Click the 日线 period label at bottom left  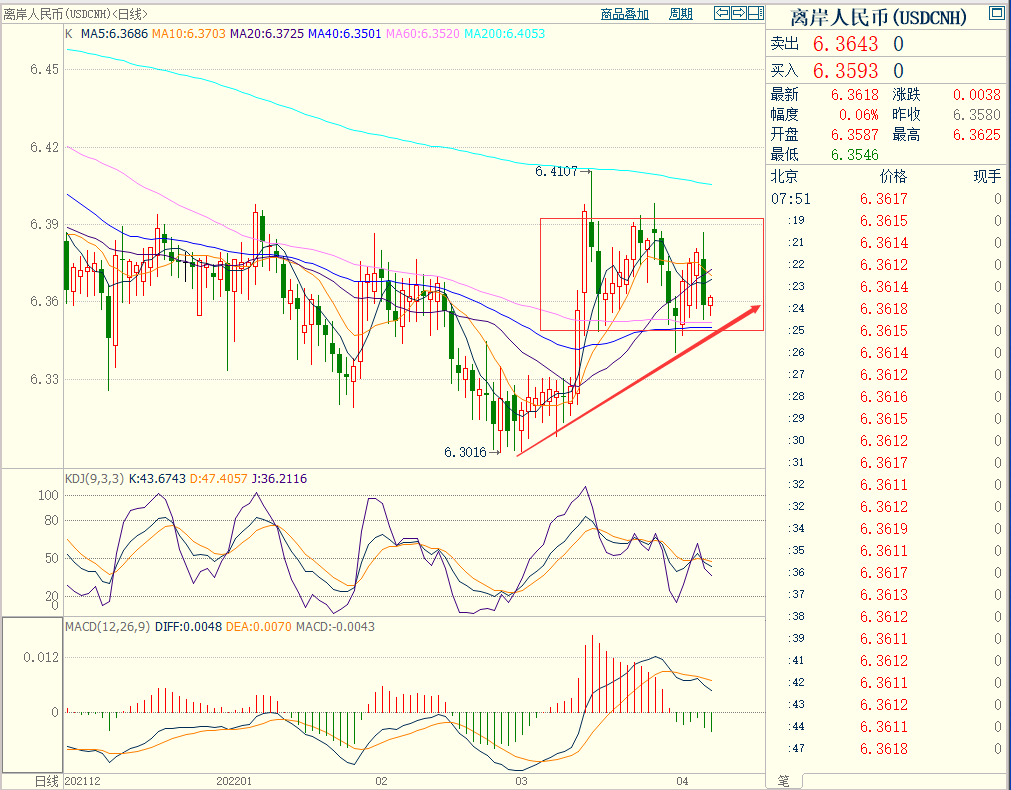coord(47,780)
